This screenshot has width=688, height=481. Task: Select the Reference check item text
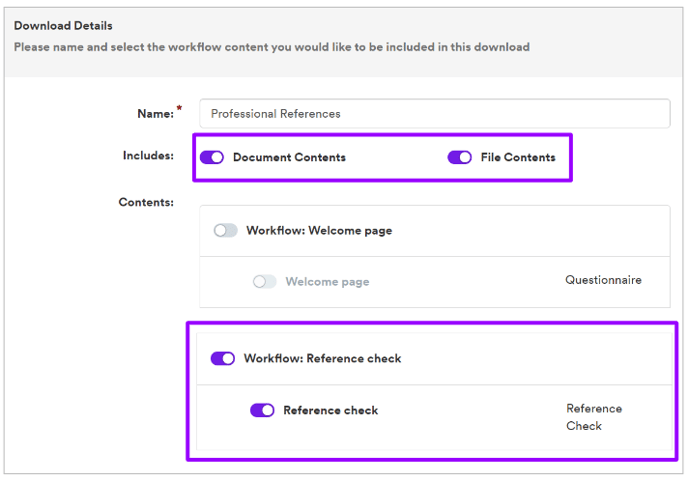(330, 410)
